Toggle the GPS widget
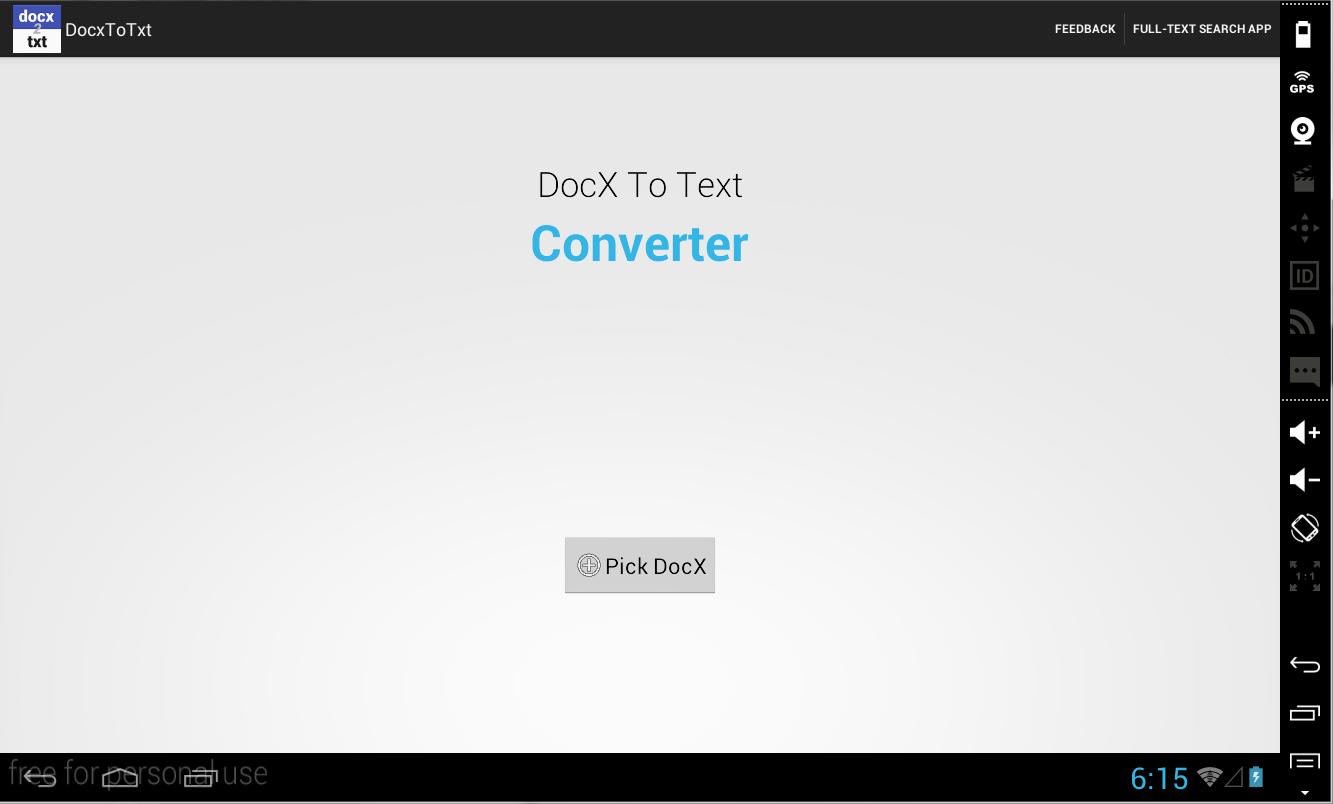This screenshot has height=804, width=1333. 1304,80
